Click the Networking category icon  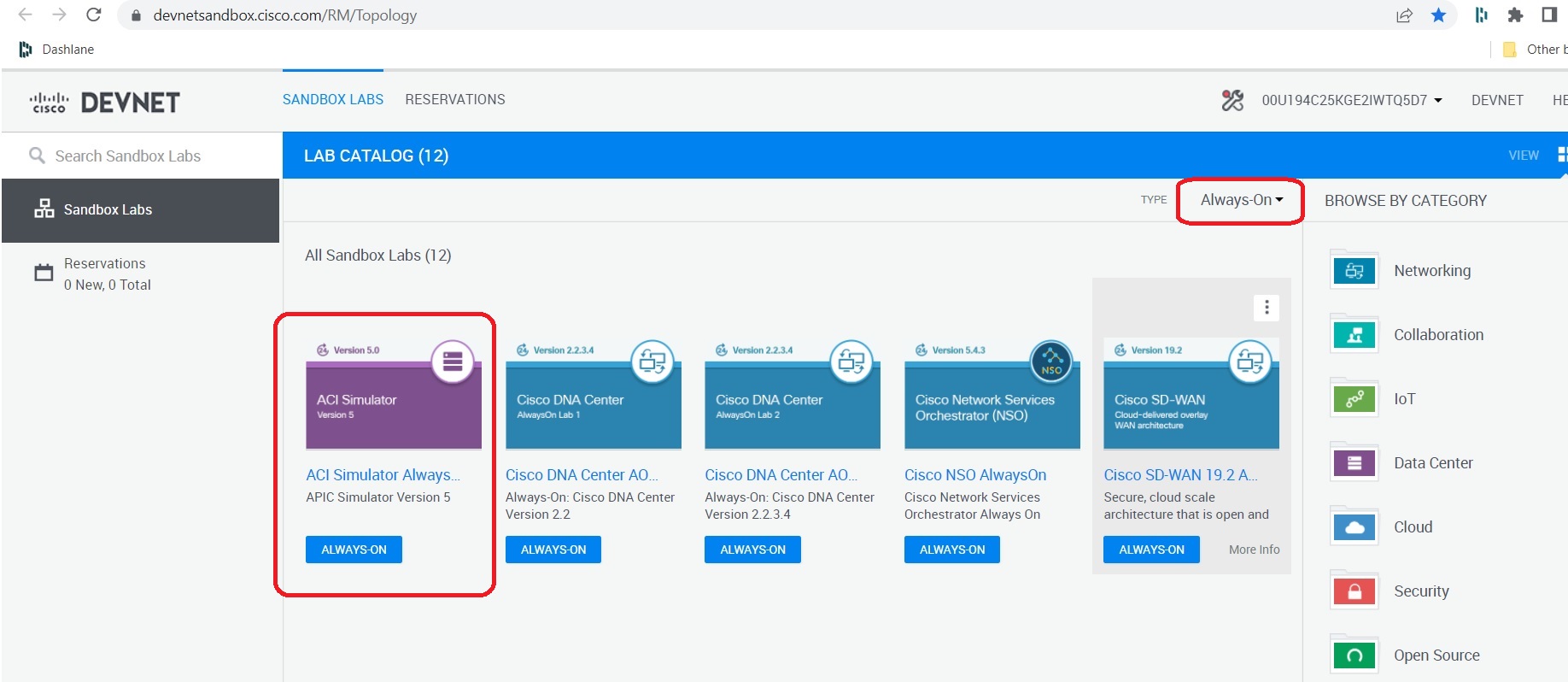coord(1354,271)
